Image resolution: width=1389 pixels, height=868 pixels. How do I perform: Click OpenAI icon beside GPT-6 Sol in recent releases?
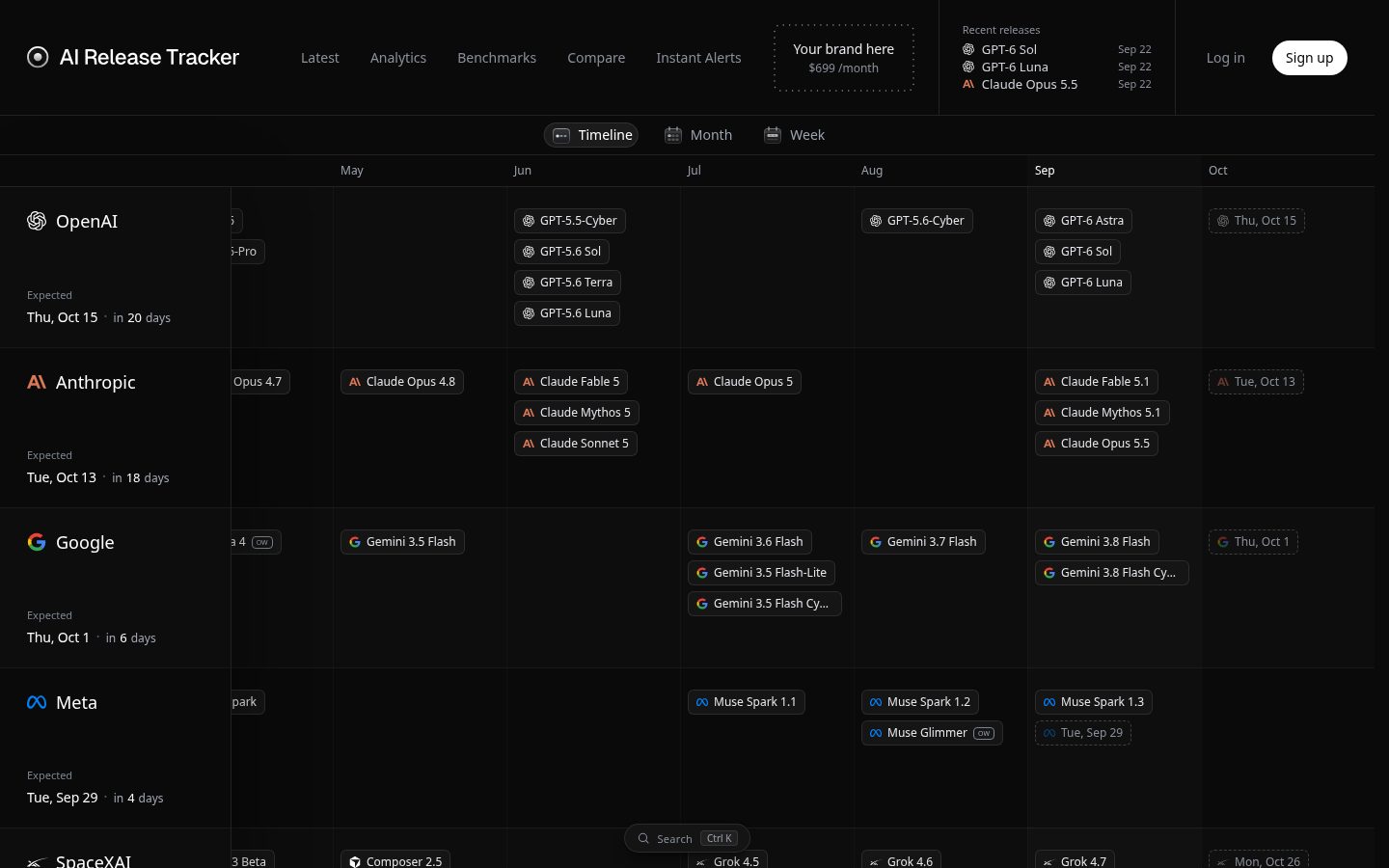point(968,49)
